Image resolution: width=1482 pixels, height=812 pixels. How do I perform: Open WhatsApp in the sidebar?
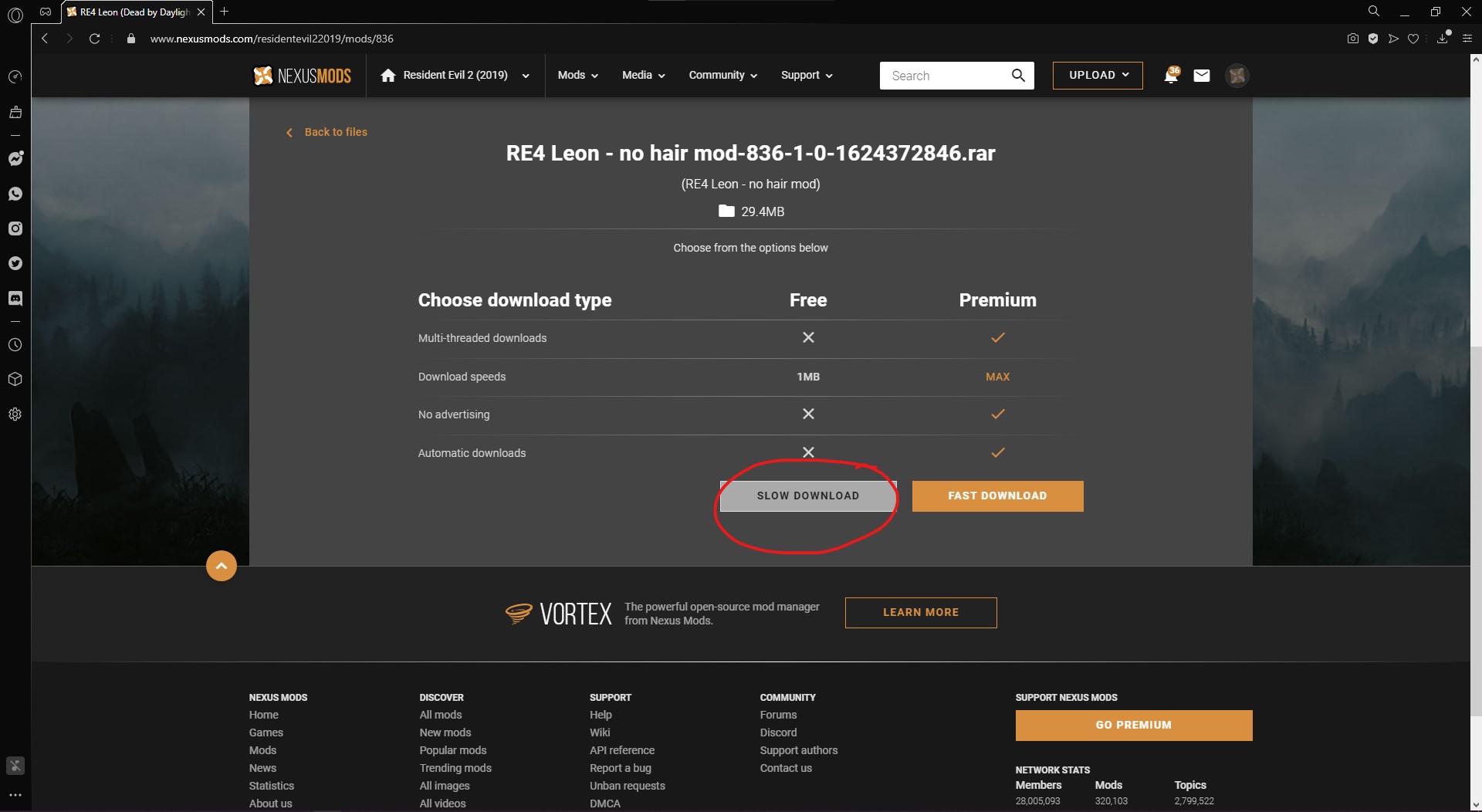coord(15,194)
